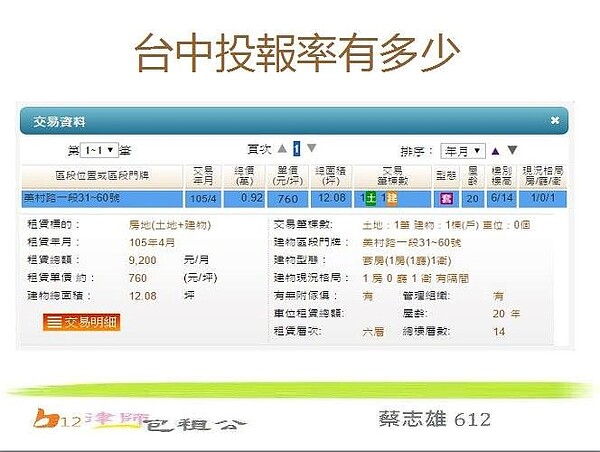Open the 交易明細 transaction details button
The height and width of the screenshot is (452, 600).
tap(82, 322)
